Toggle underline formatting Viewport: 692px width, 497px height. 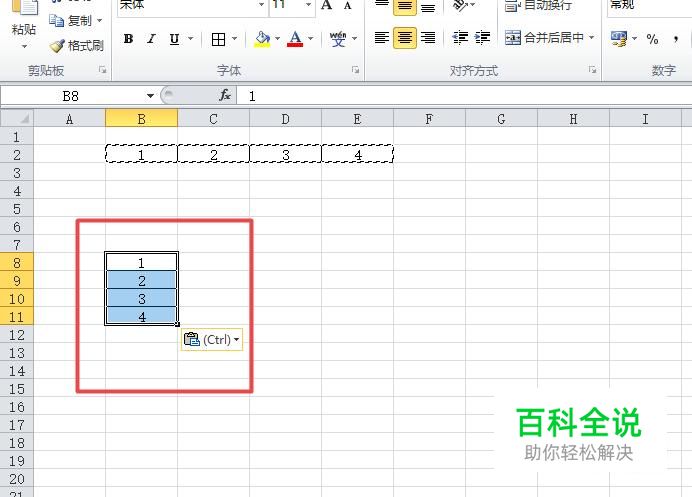pos(174,39)
